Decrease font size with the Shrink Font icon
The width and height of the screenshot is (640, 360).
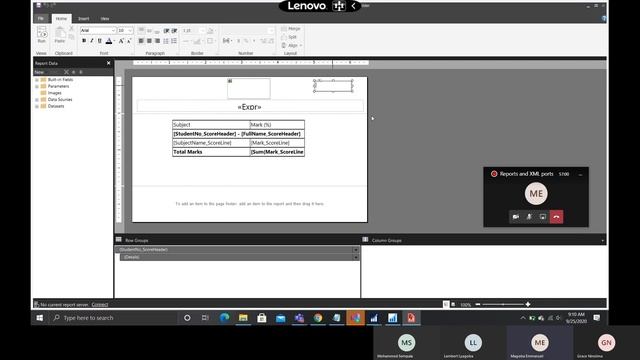(x=129, y=41)
